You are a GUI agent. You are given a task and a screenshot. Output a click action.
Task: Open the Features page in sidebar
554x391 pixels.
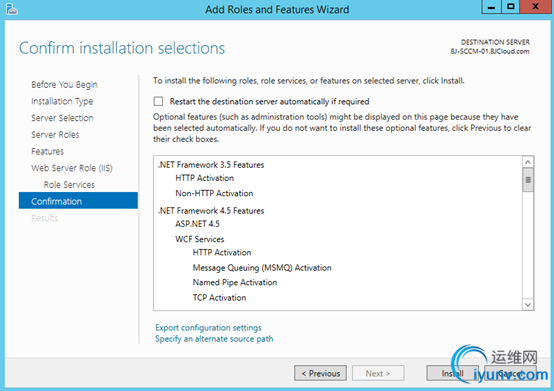(x=47, y=151)
